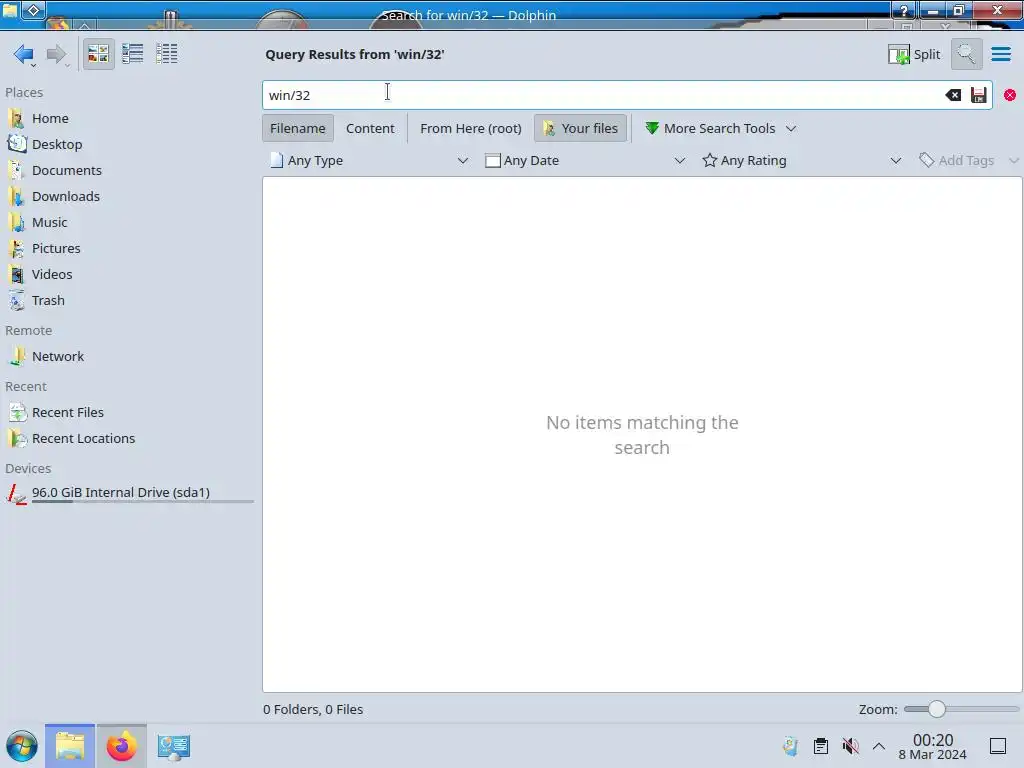Search in Your files
This screenshot has width=1024, height=768.
581,128
